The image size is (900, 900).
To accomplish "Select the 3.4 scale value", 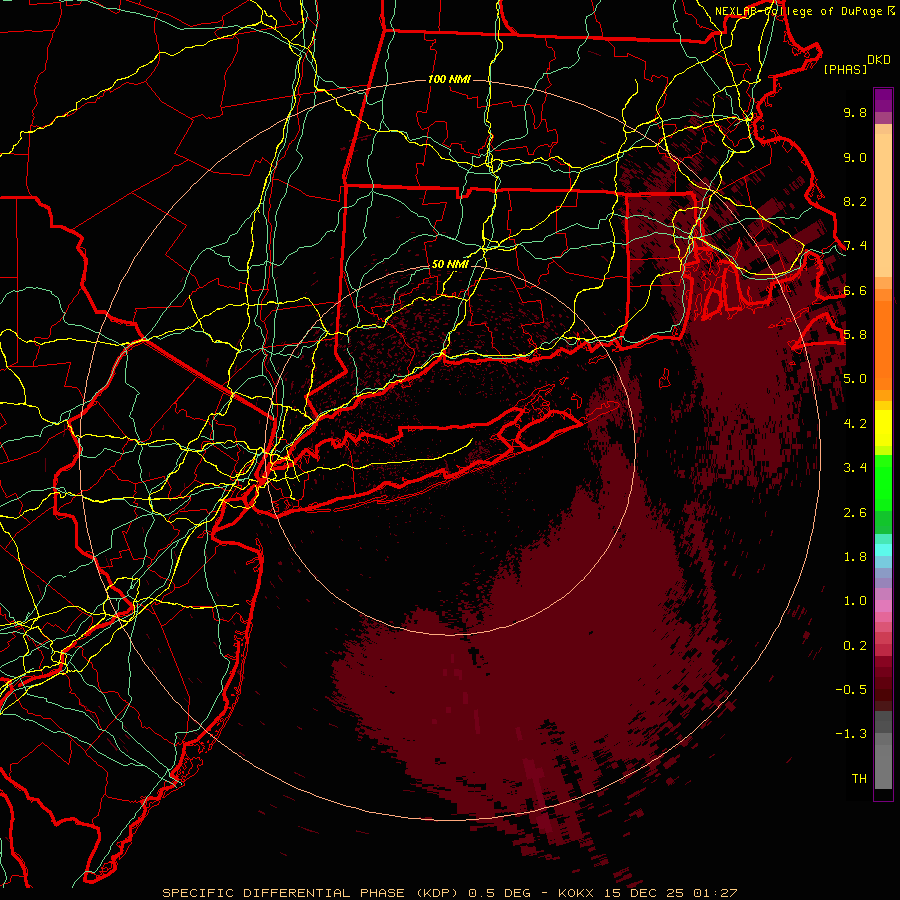I will (x=855, y=468).
